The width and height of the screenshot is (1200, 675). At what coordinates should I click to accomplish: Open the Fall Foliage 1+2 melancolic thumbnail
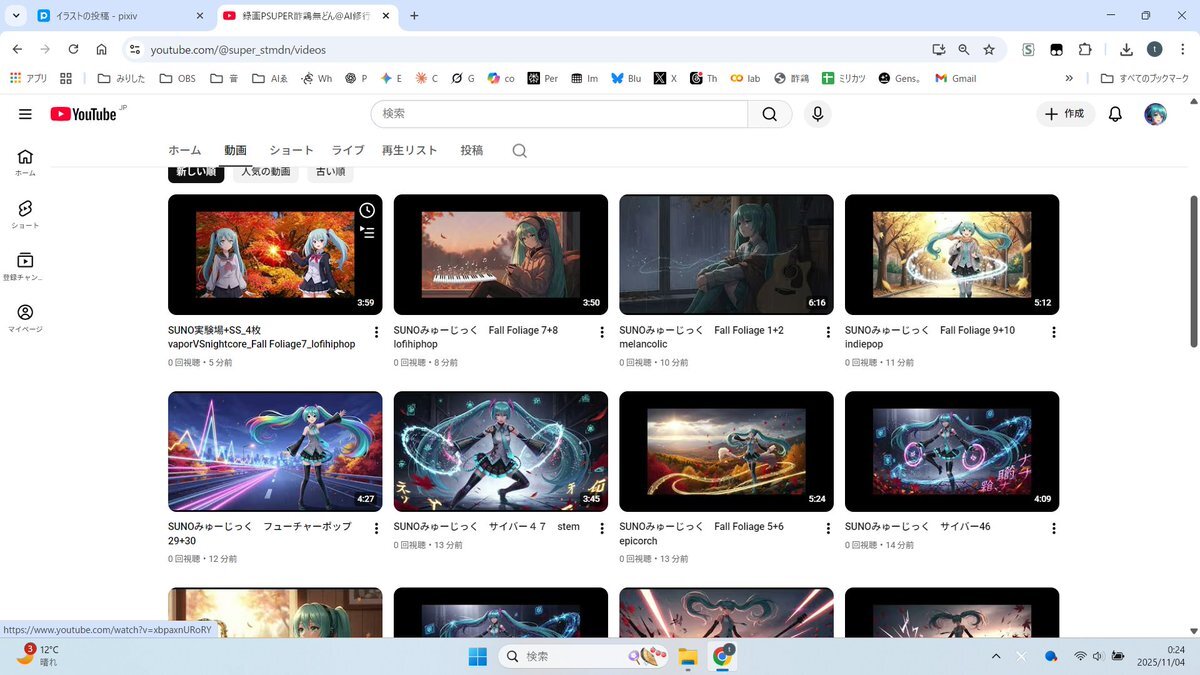click(x=726, y=254)
